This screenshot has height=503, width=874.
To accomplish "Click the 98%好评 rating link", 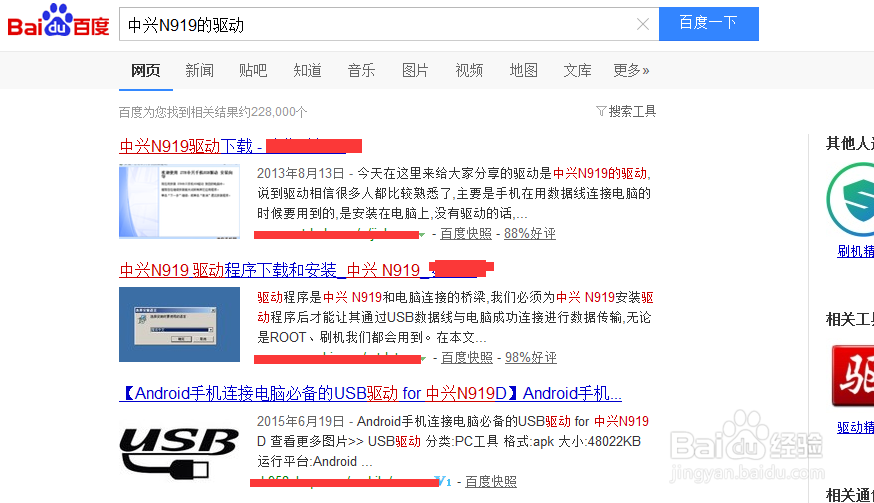I will click(x=531, y=357).
